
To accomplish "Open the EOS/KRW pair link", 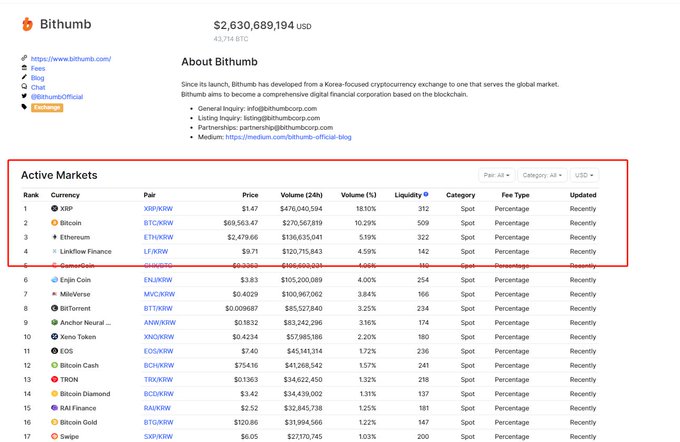I will tap(158, 351).
